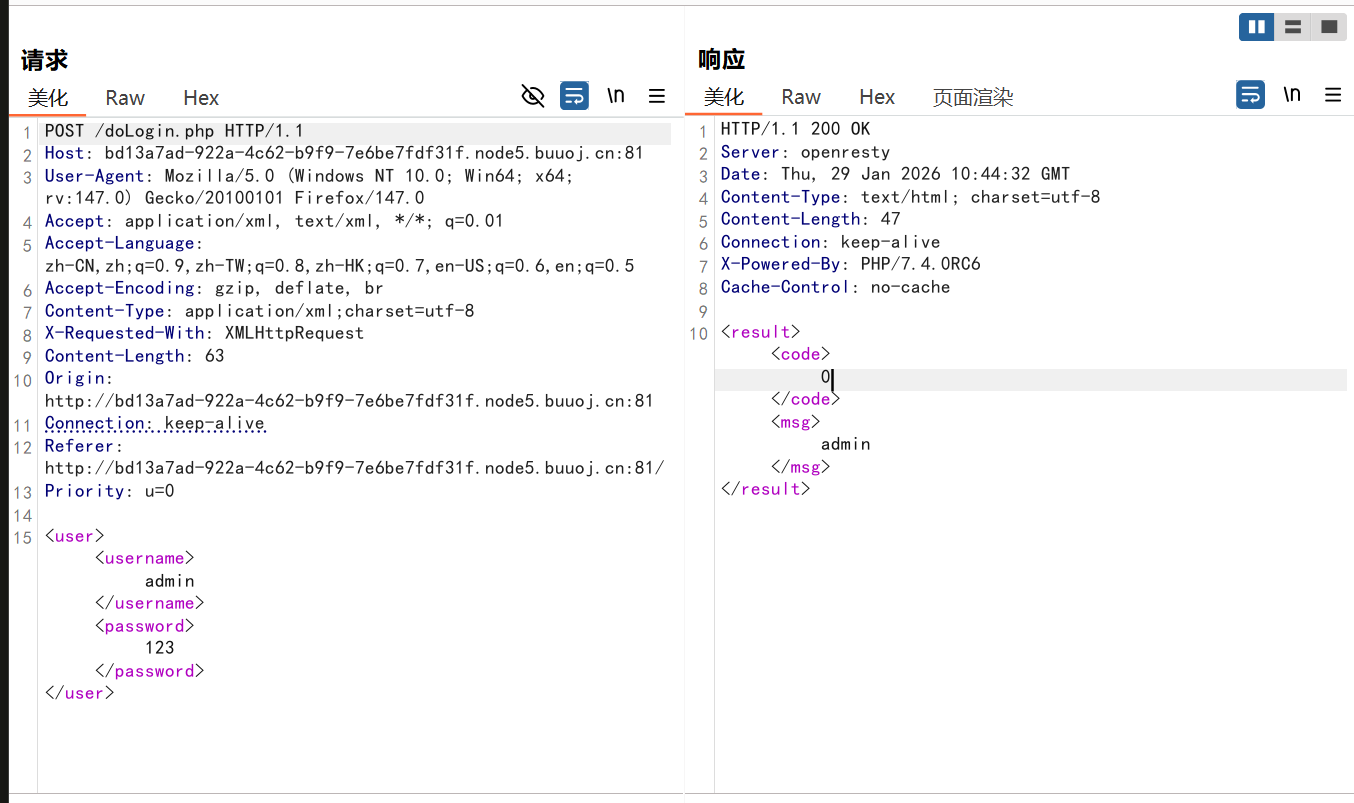Switch to top-bottom stacked layout icon
Viewport: 1354px width, 803px height.
[x=1293, y=27]
